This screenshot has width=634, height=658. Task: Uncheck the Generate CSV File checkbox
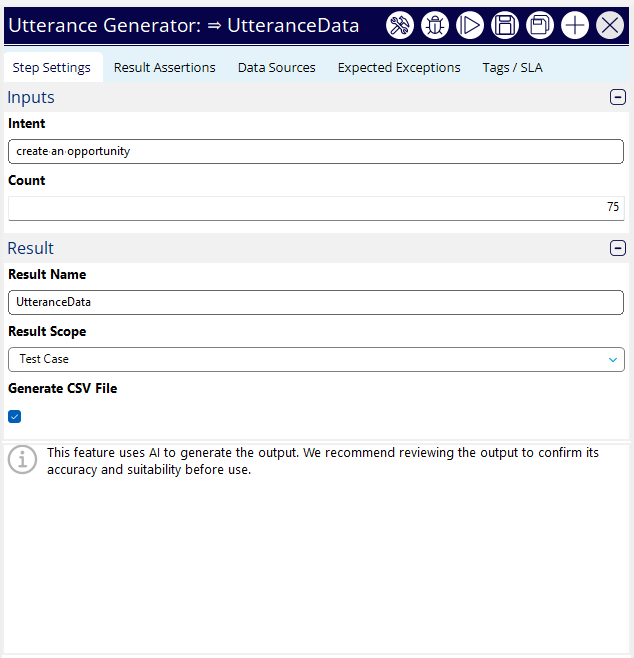pos(15,417)
